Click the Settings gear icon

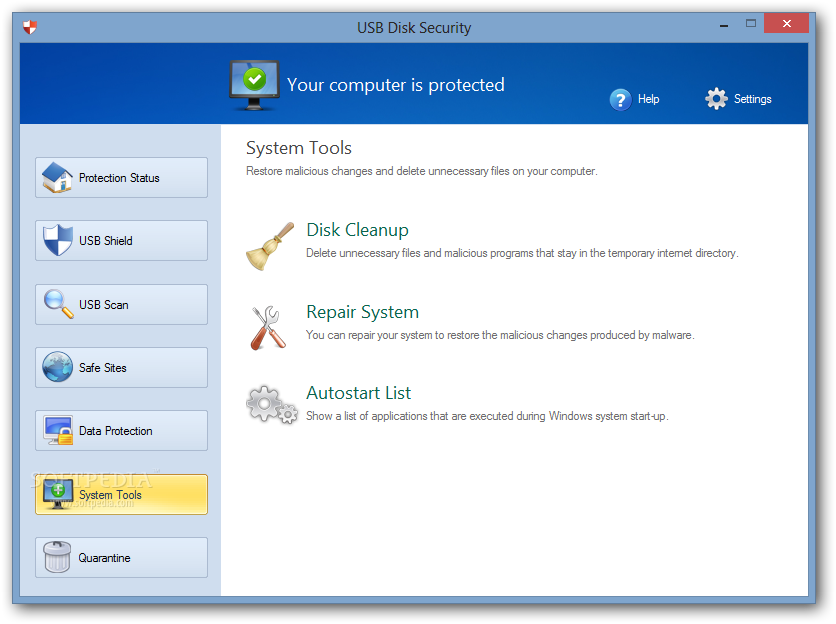(716, 99)
